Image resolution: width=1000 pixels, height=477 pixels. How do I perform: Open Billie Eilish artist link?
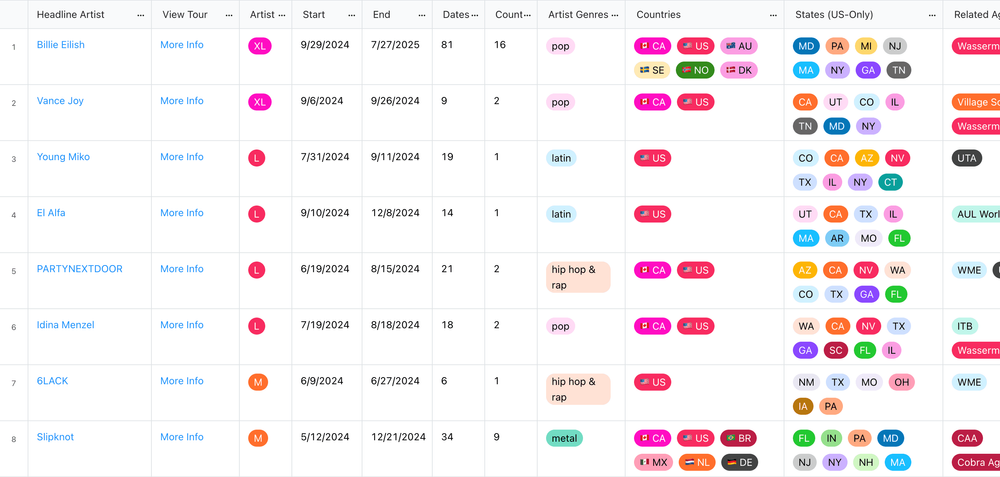[61, 45]
